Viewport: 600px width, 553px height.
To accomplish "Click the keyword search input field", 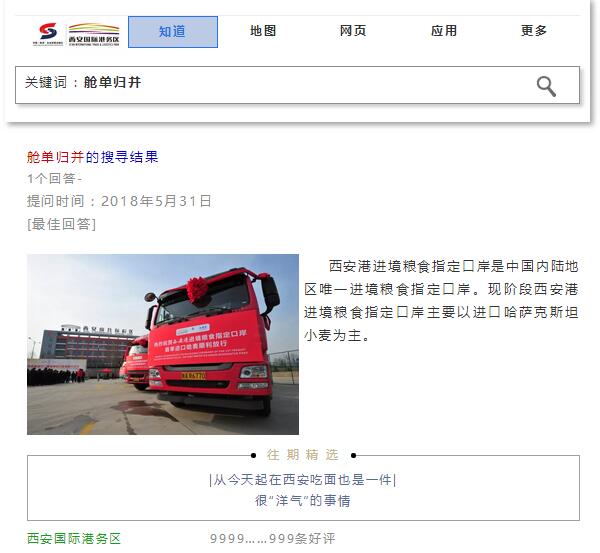I will (297, 85).
